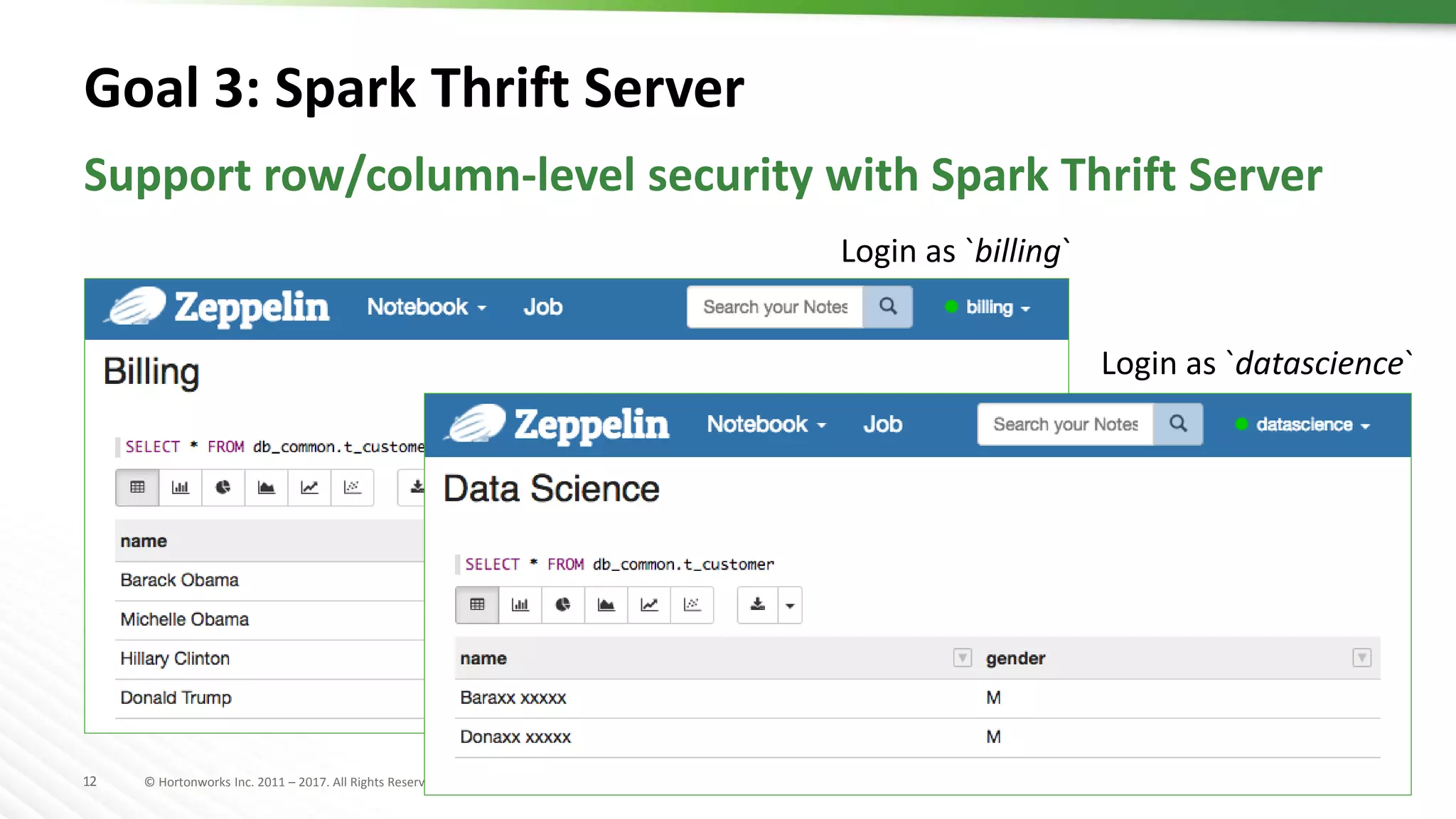Focus the search notes field in the datascience window

[1065, 424]
